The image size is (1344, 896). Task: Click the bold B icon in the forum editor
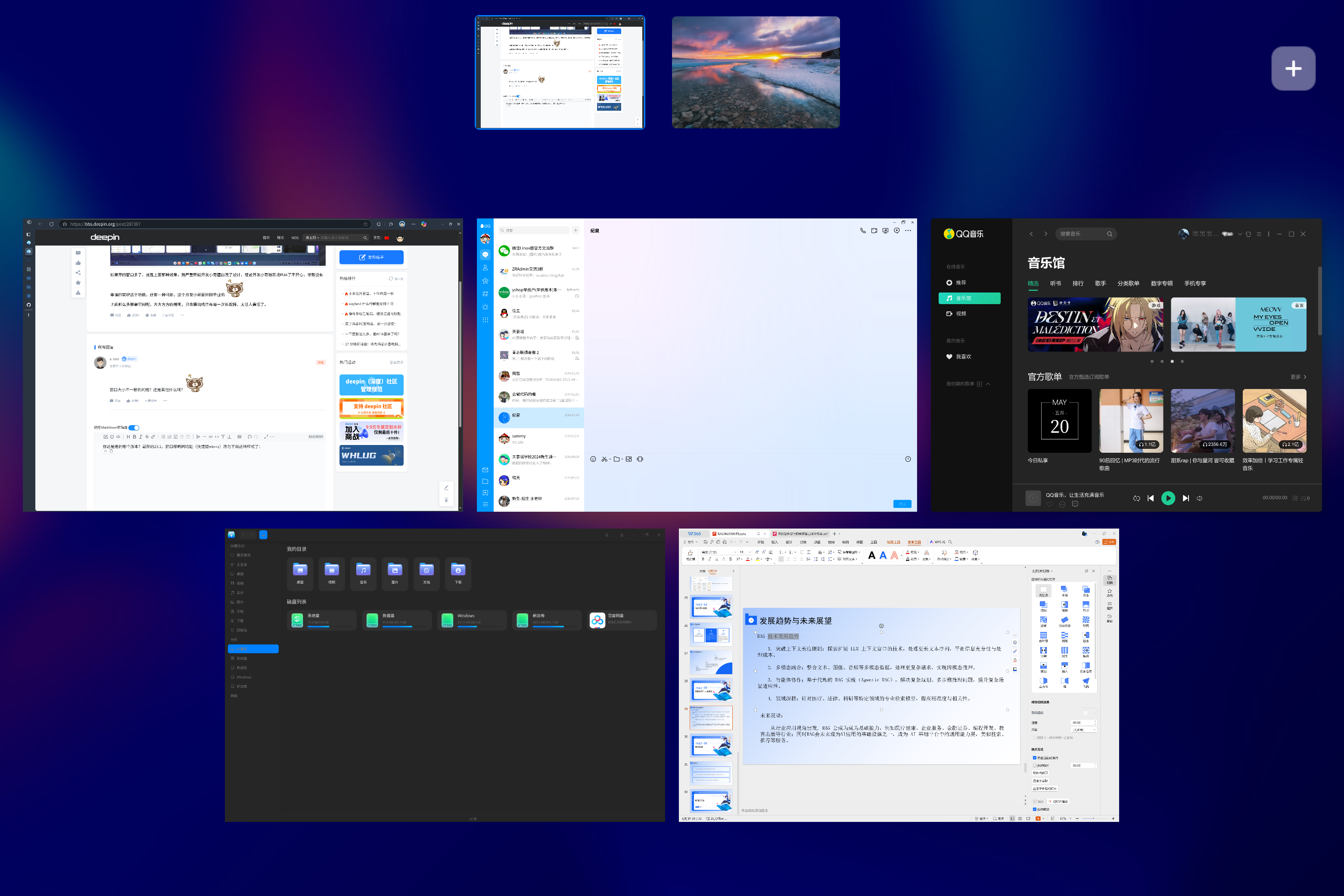tap(134, 436)
